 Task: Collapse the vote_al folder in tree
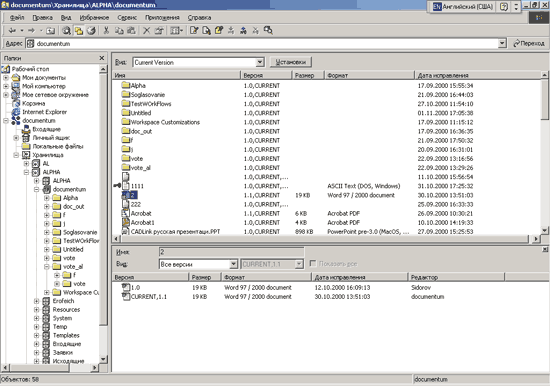pos(47,267)
